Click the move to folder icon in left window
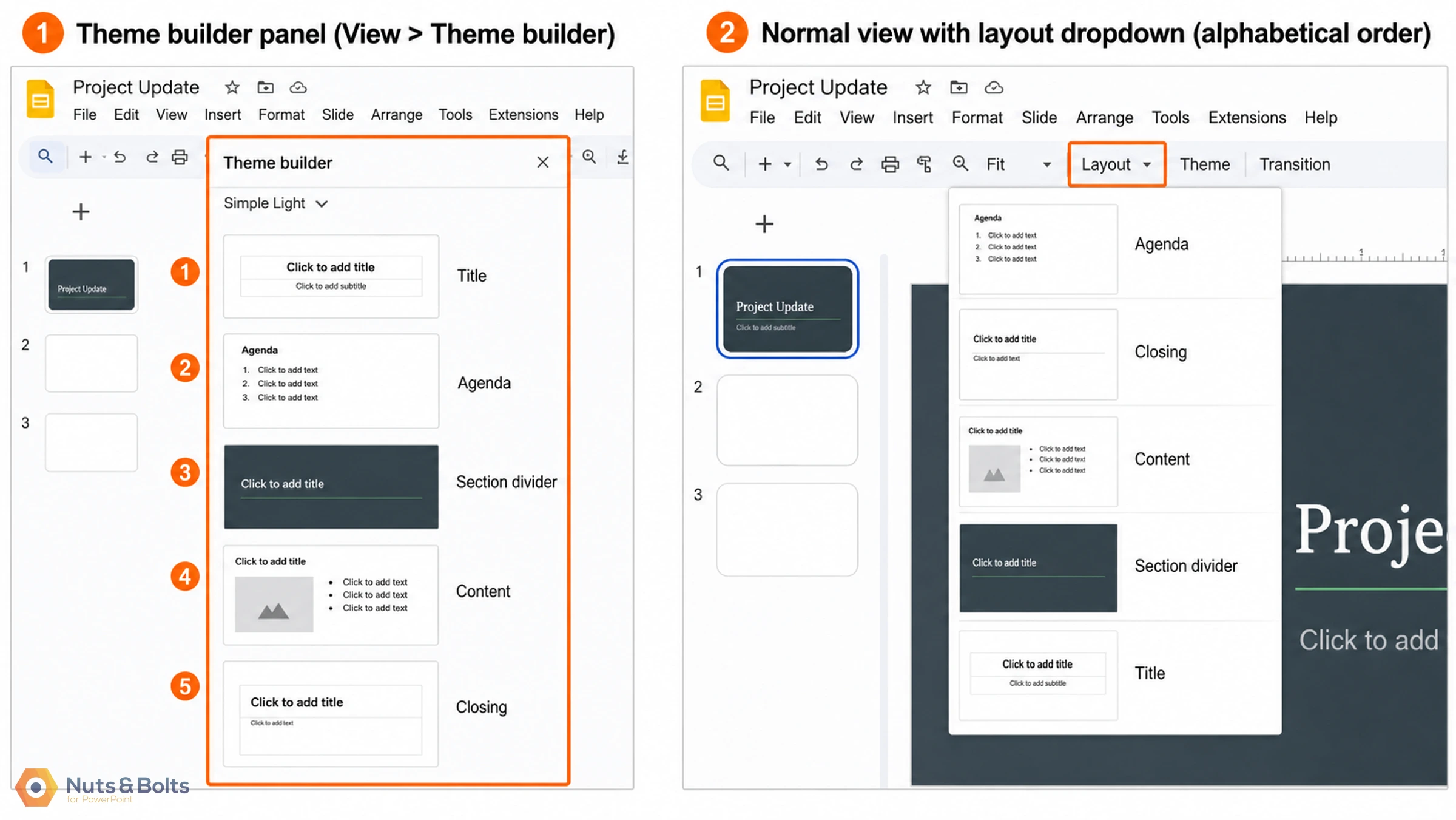The width and height of the screenshot is (1456, 820). click(265, 87)
